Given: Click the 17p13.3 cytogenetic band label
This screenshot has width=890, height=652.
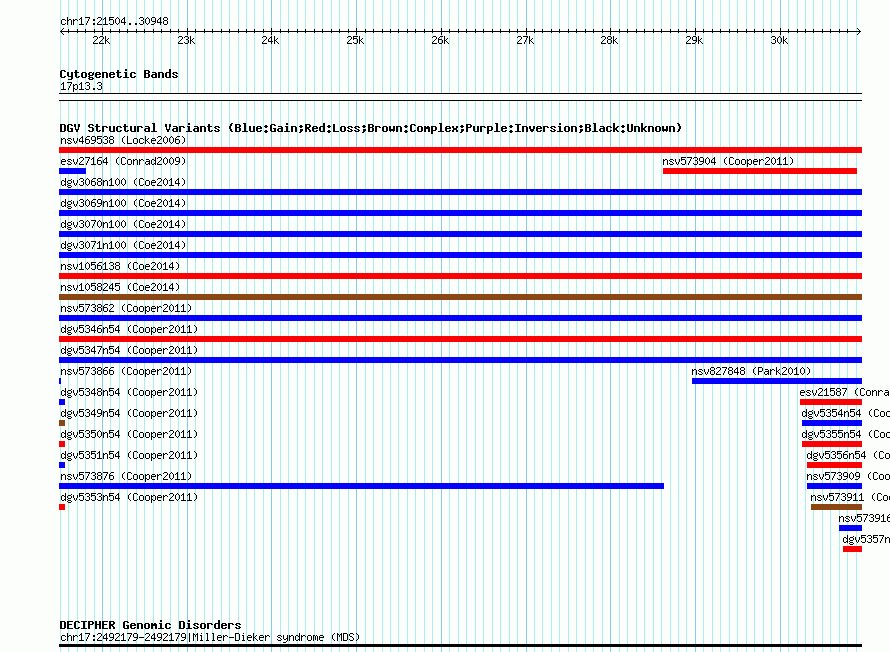Looking at the screenshot, I should [81, 86].
